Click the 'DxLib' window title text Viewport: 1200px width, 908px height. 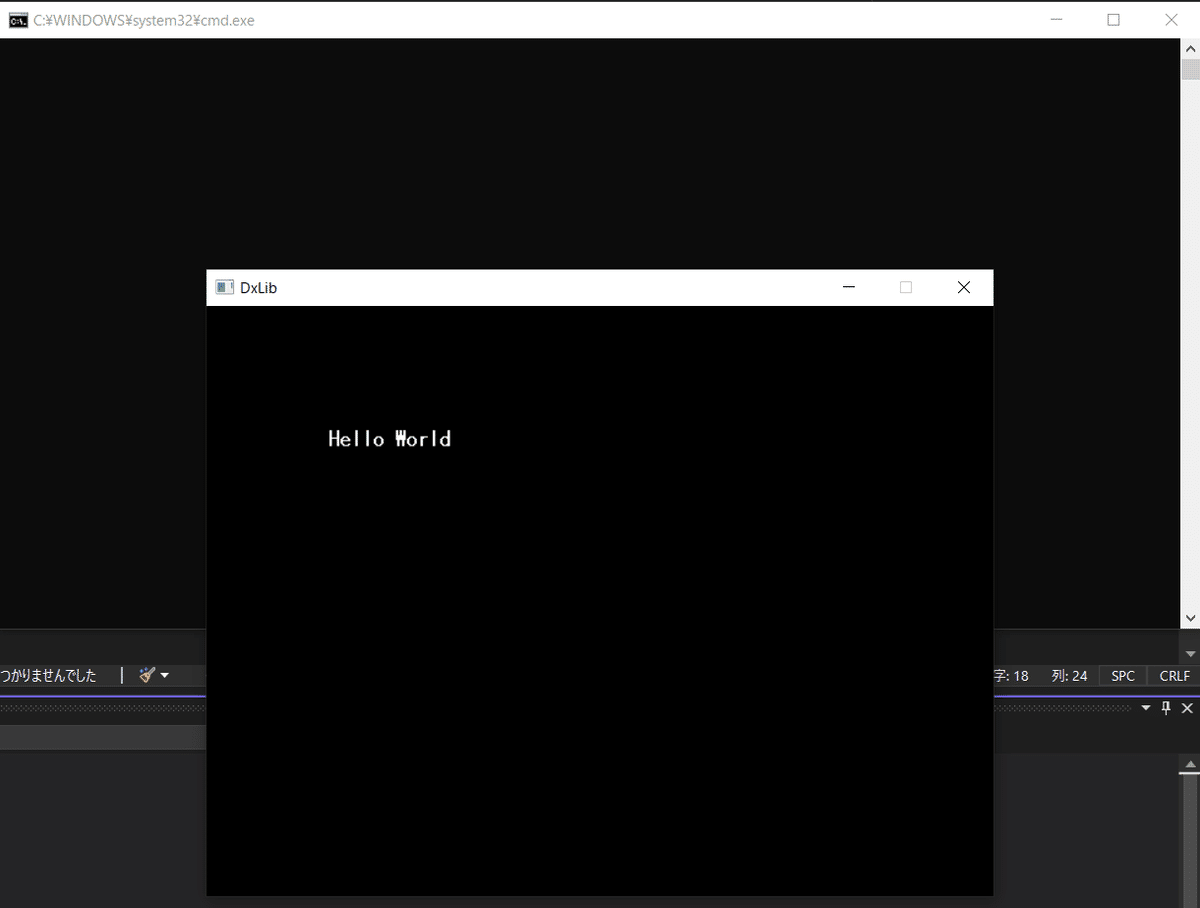click(x=258, y=288)
